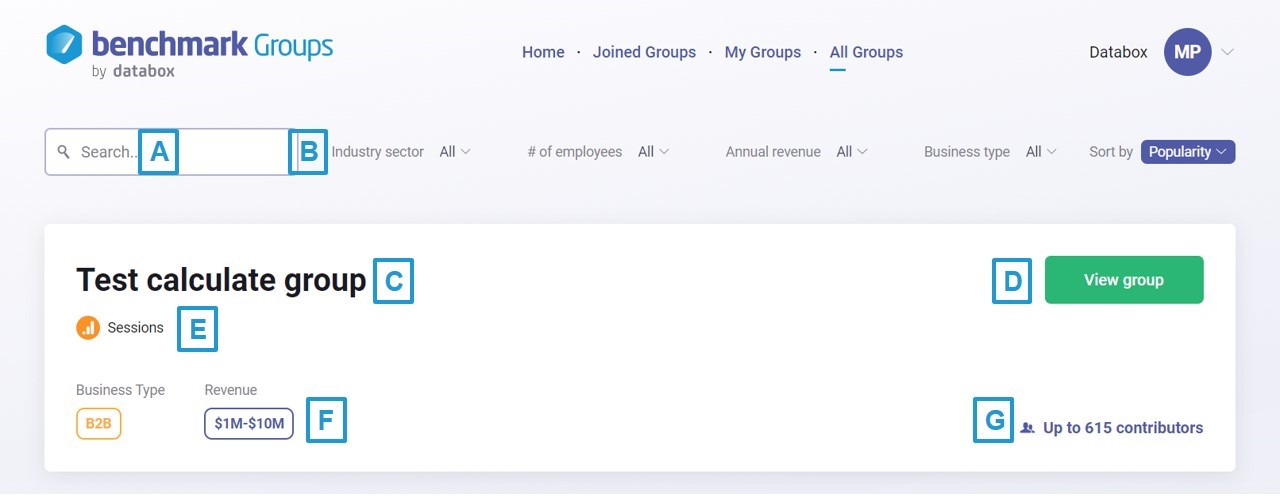Click the MP user avatar
The height and width of the screenshot is (496, 1280).
click(1187, 52)
